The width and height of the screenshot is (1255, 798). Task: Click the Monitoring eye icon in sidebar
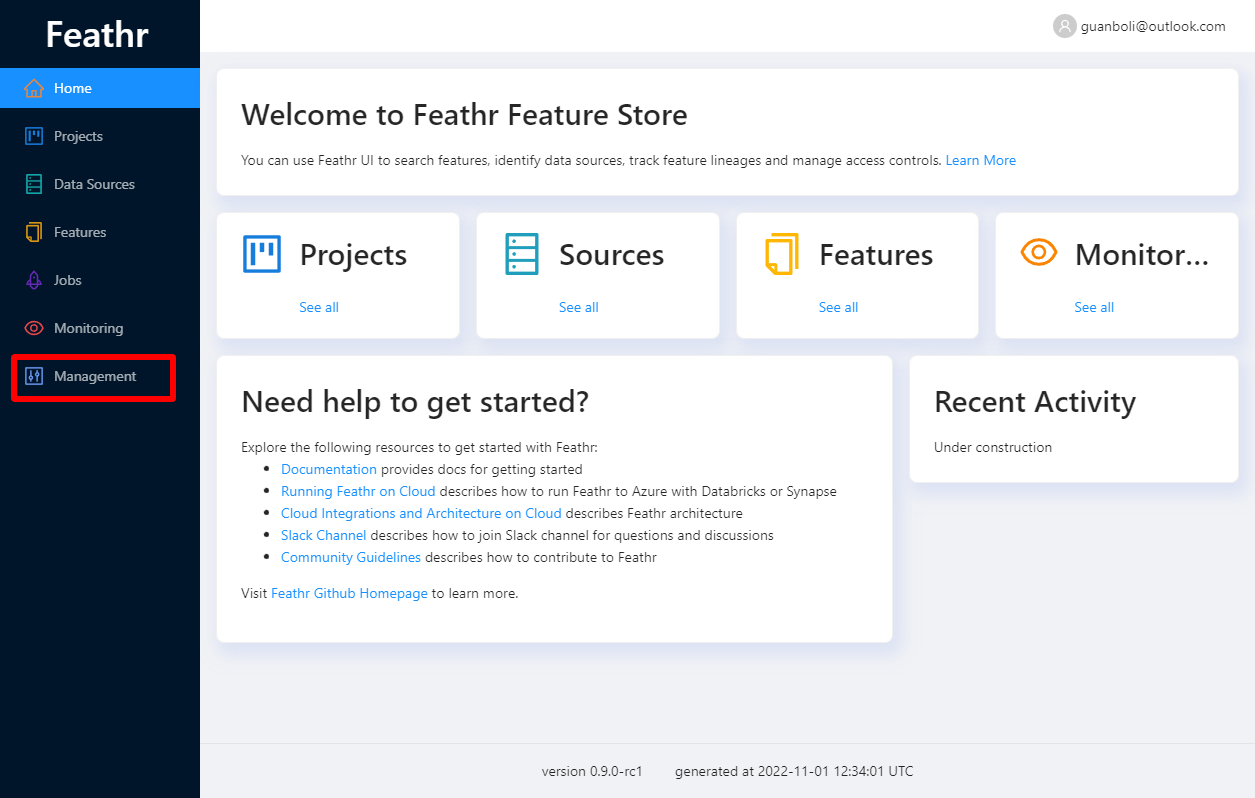pos(34,328)
